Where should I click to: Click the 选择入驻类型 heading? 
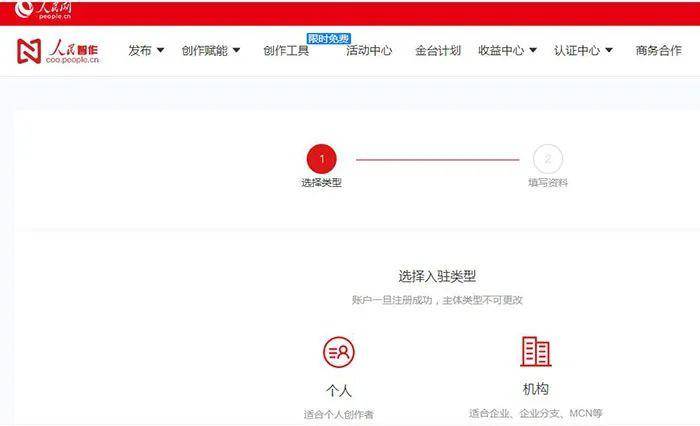pos(437,276)
